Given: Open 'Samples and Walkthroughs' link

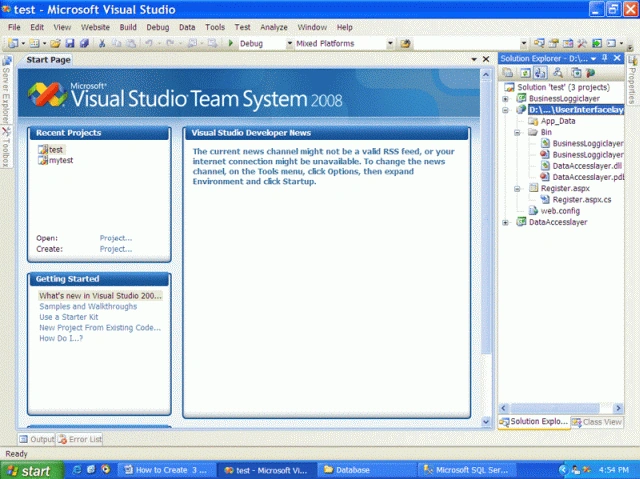Looking at the screenshot, I should click(88, 306).
